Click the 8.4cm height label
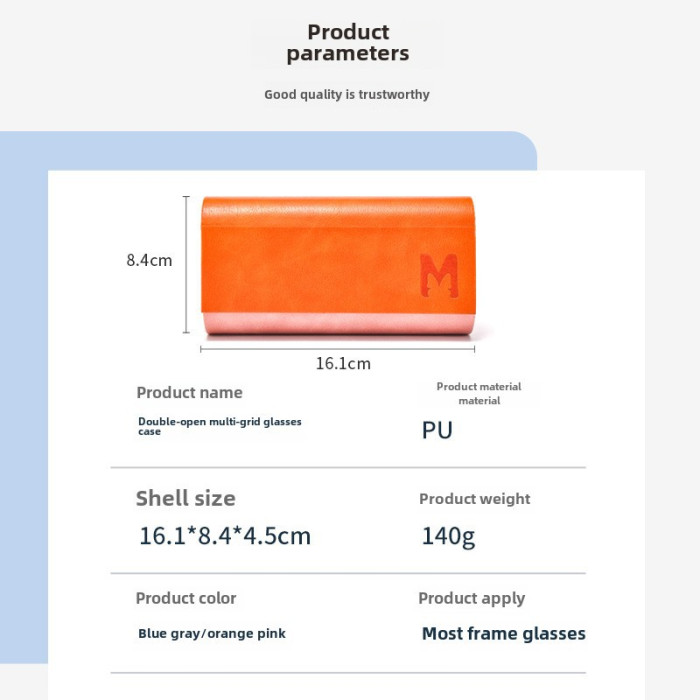This screenshot has width=700, height=700. (149, 260)
